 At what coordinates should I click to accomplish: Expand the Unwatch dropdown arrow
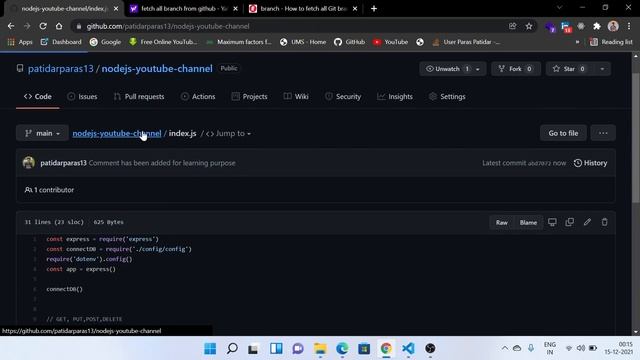pos(478,69)
